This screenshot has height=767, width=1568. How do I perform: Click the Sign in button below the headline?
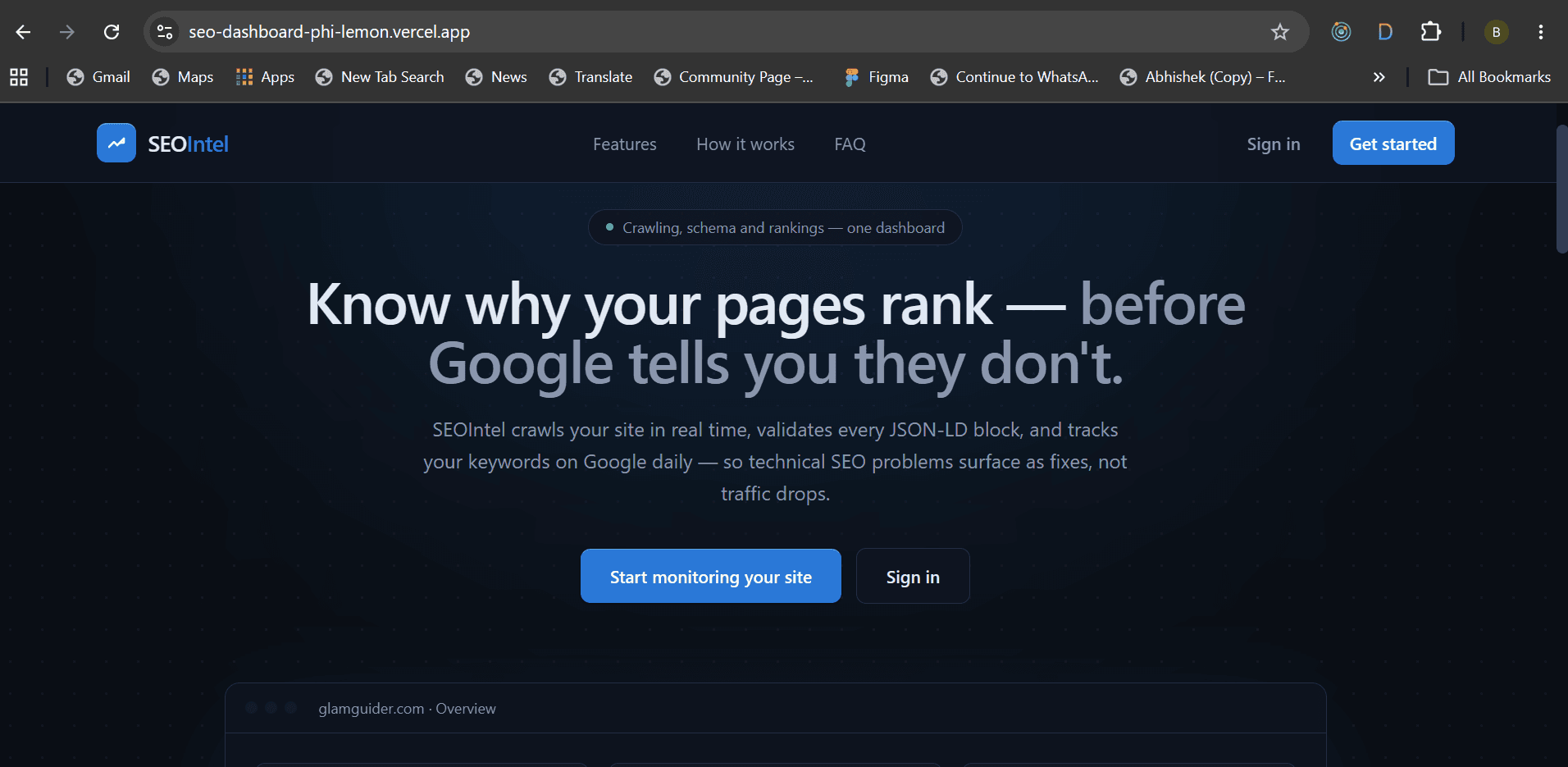(913, 576)
